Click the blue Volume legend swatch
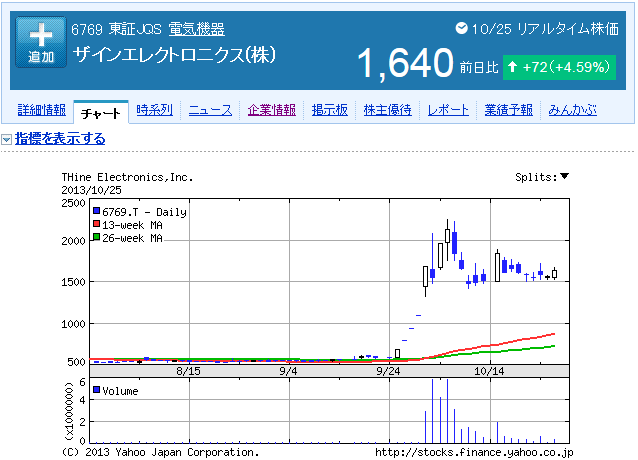Screen dimensions: 638x460 point(96,390)
